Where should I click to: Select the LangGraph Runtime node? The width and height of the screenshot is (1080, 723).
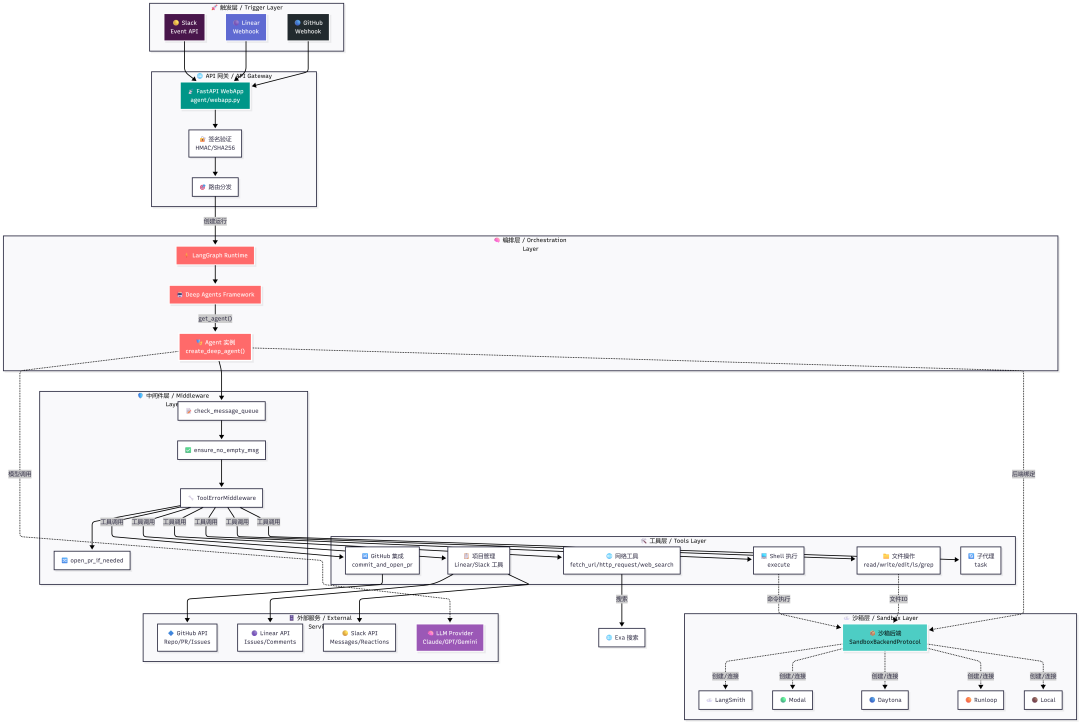tap(215, 255)
